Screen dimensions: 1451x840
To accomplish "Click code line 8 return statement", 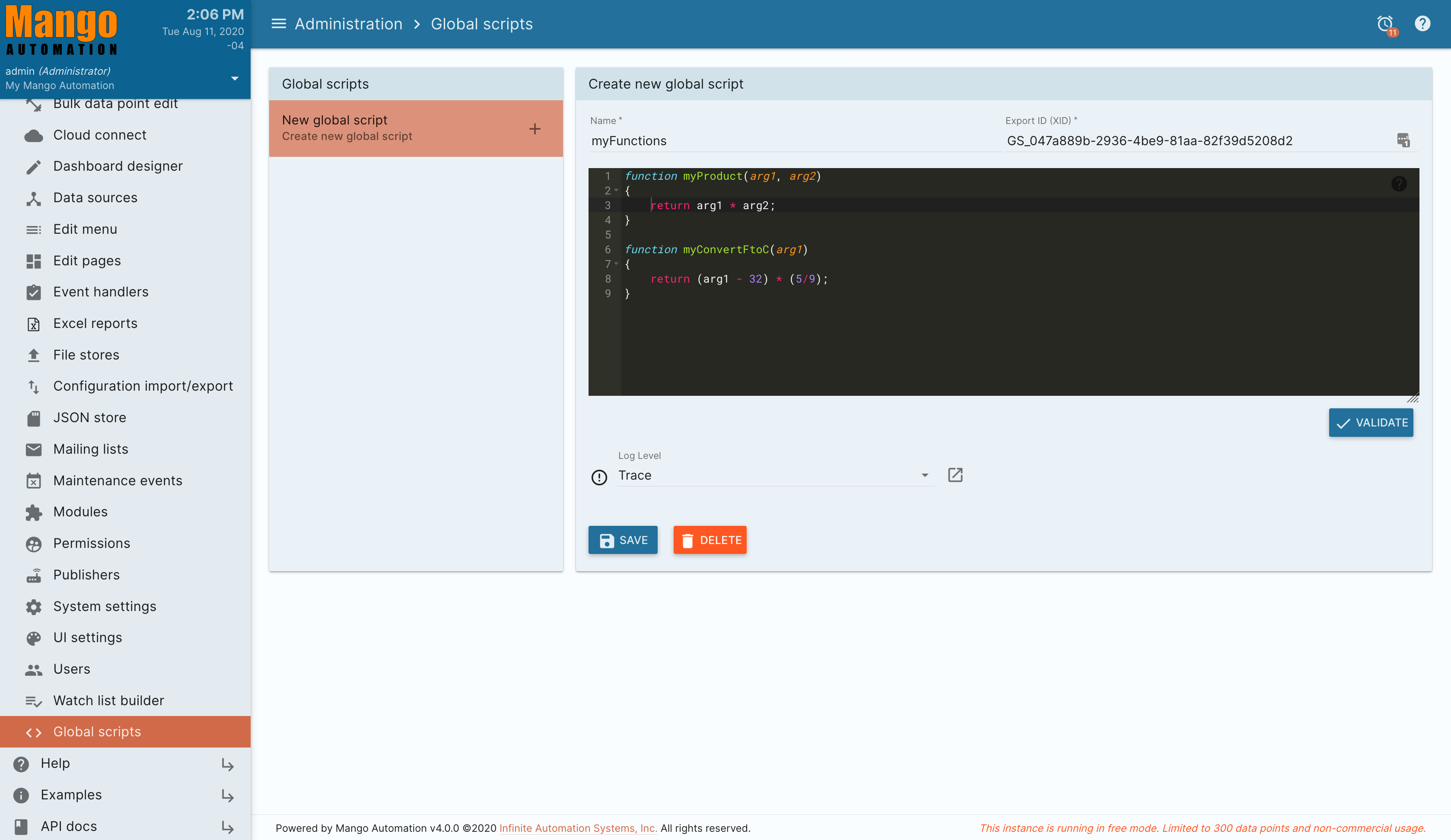I will (x=739, y=279).
